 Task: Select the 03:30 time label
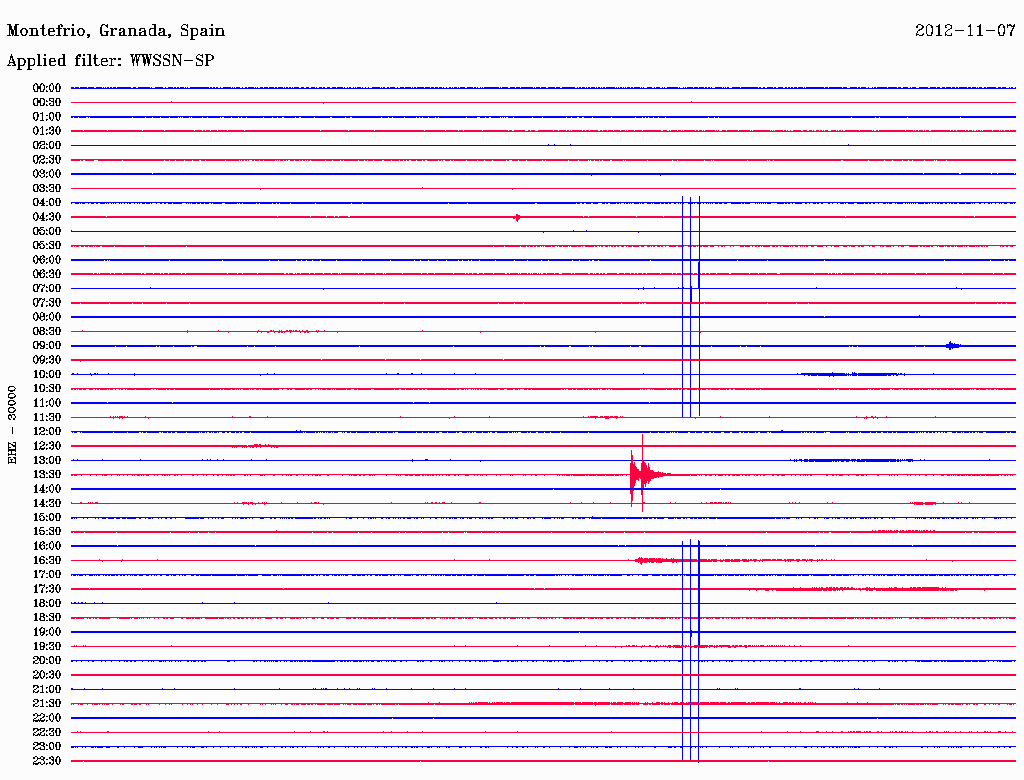point(47,188)
